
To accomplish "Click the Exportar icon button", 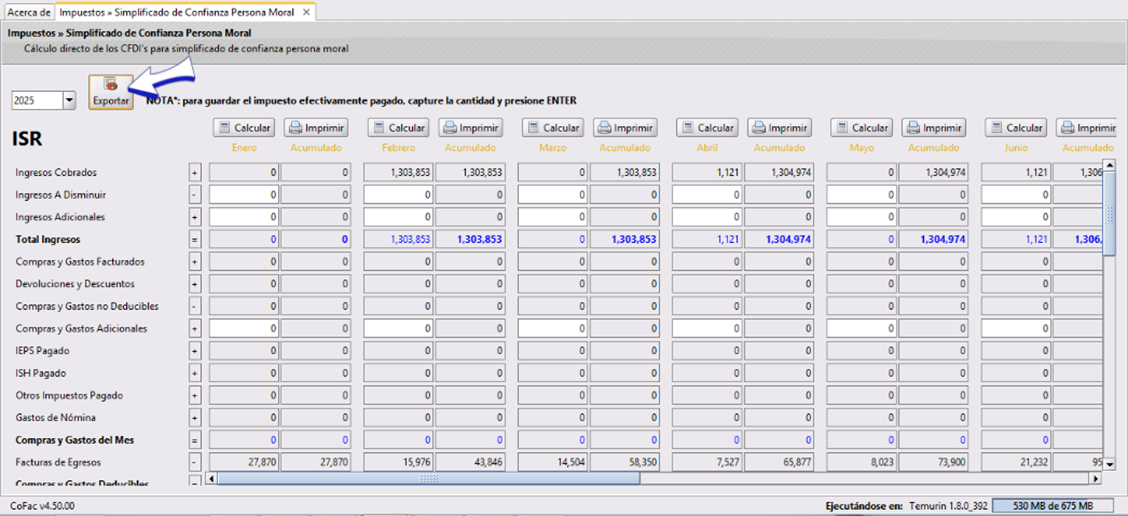I will [110, 94].
